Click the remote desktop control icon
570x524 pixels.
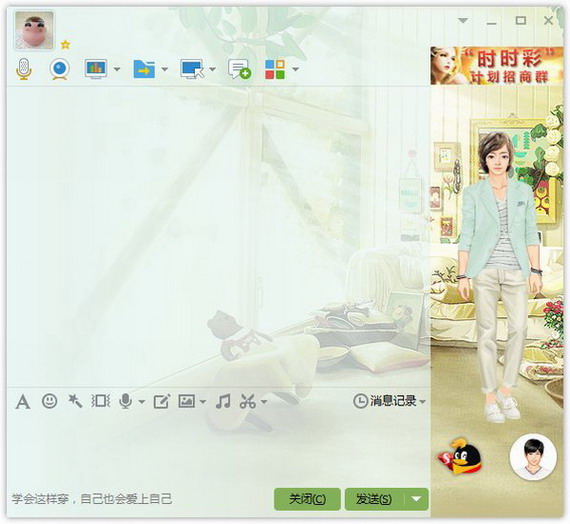[x=192, y=69]
